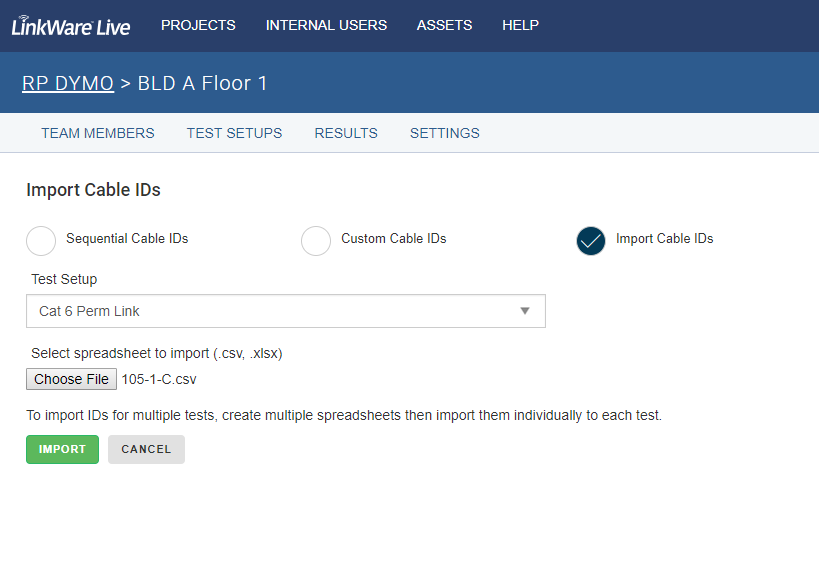Click the Choose File button
The image size is (819, 570).
click(72, 379)
